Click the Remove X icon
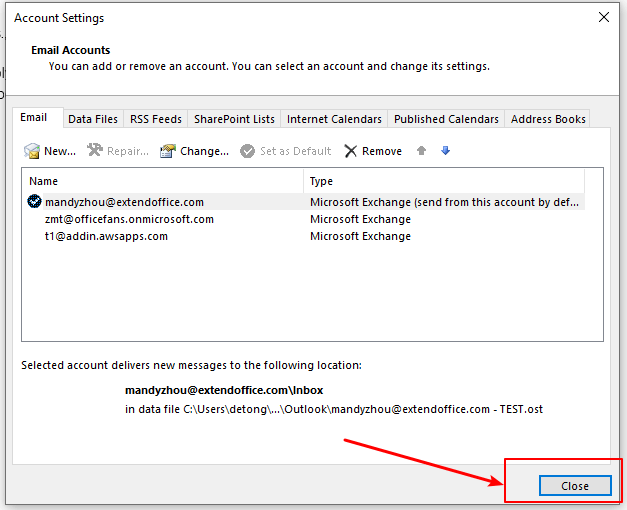 tap(351, 151)
